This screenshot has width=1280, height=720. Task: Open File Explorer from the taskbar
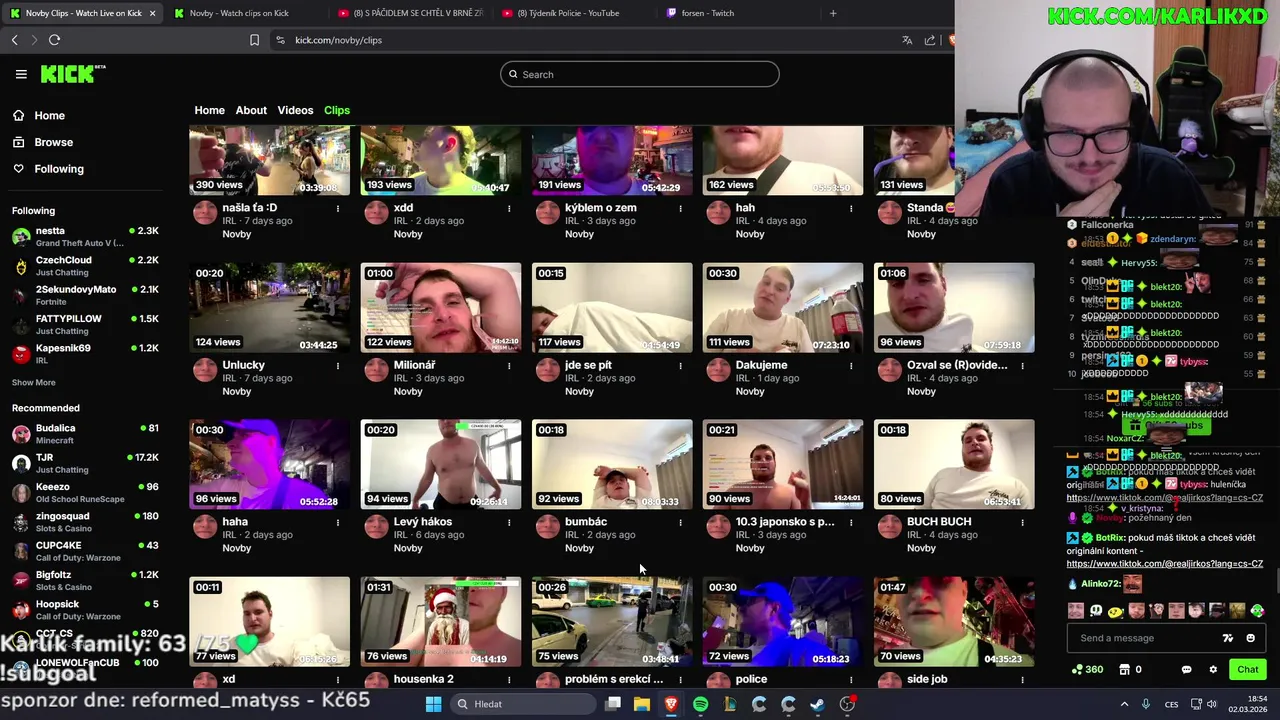click(642, 704)
